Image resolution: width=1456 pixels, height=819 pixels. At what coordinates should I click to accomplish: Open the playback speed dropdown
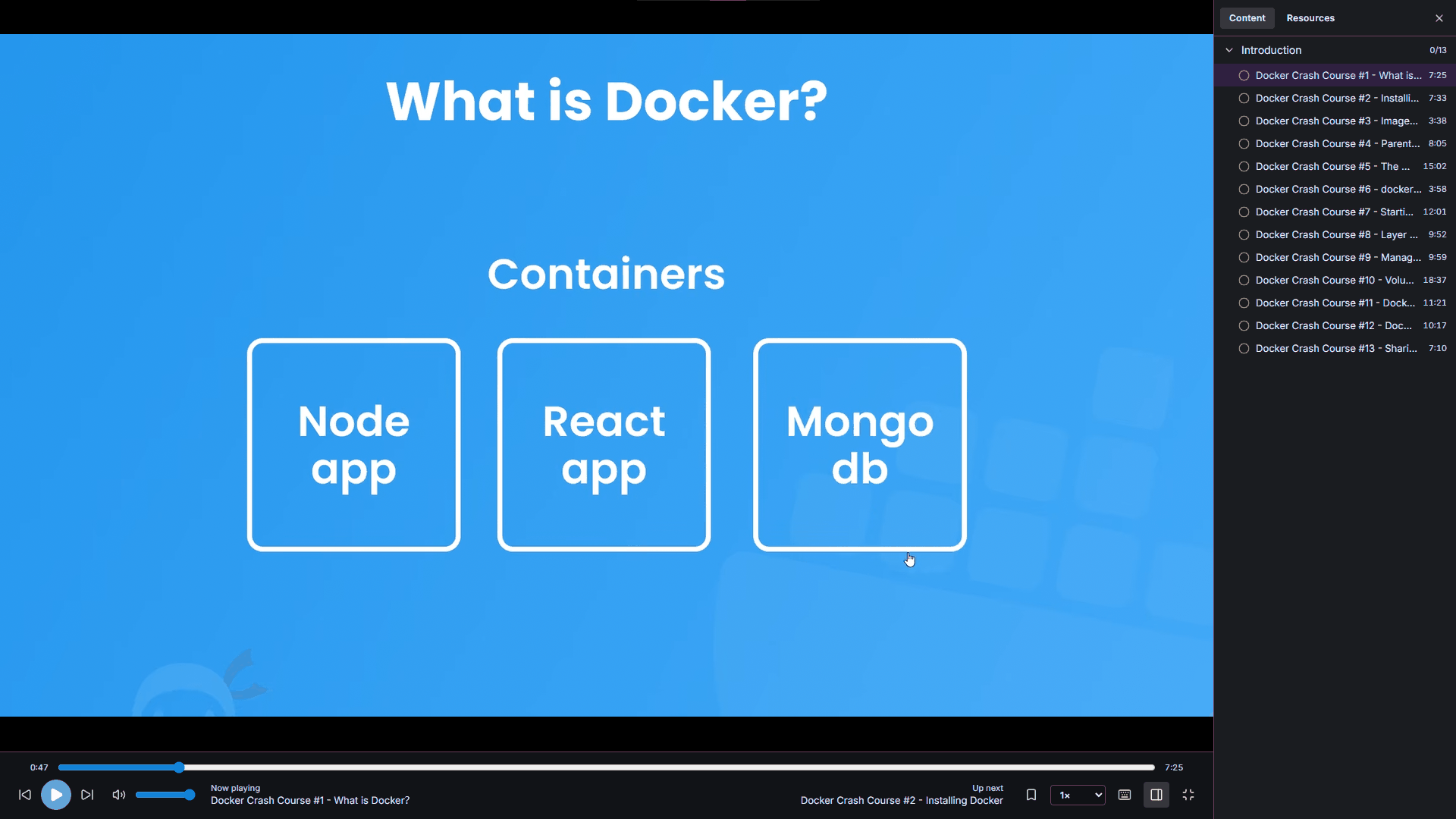point(1078,795)
